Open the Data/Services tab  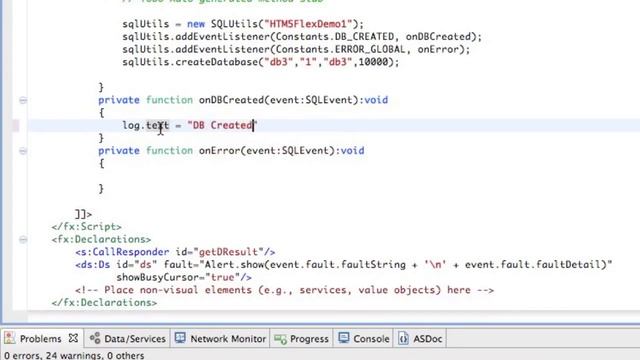click(x=128, y=339)
